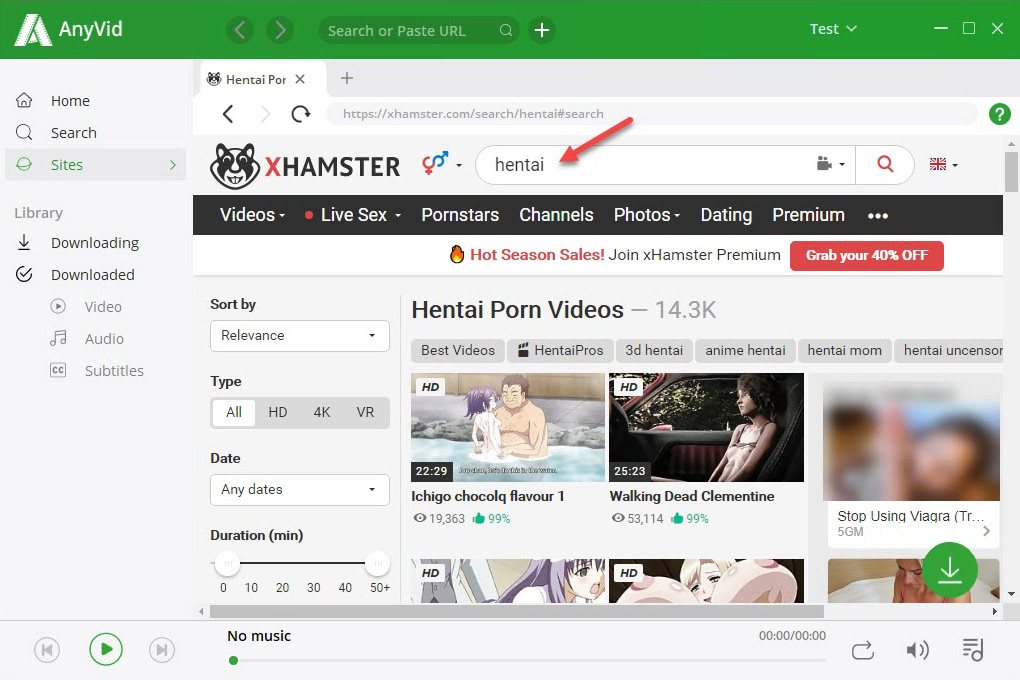Image resolution: width=1020 pixels, height=680 pixels.
Task: Click the green floating download button
Action: (x=949, y=569)
